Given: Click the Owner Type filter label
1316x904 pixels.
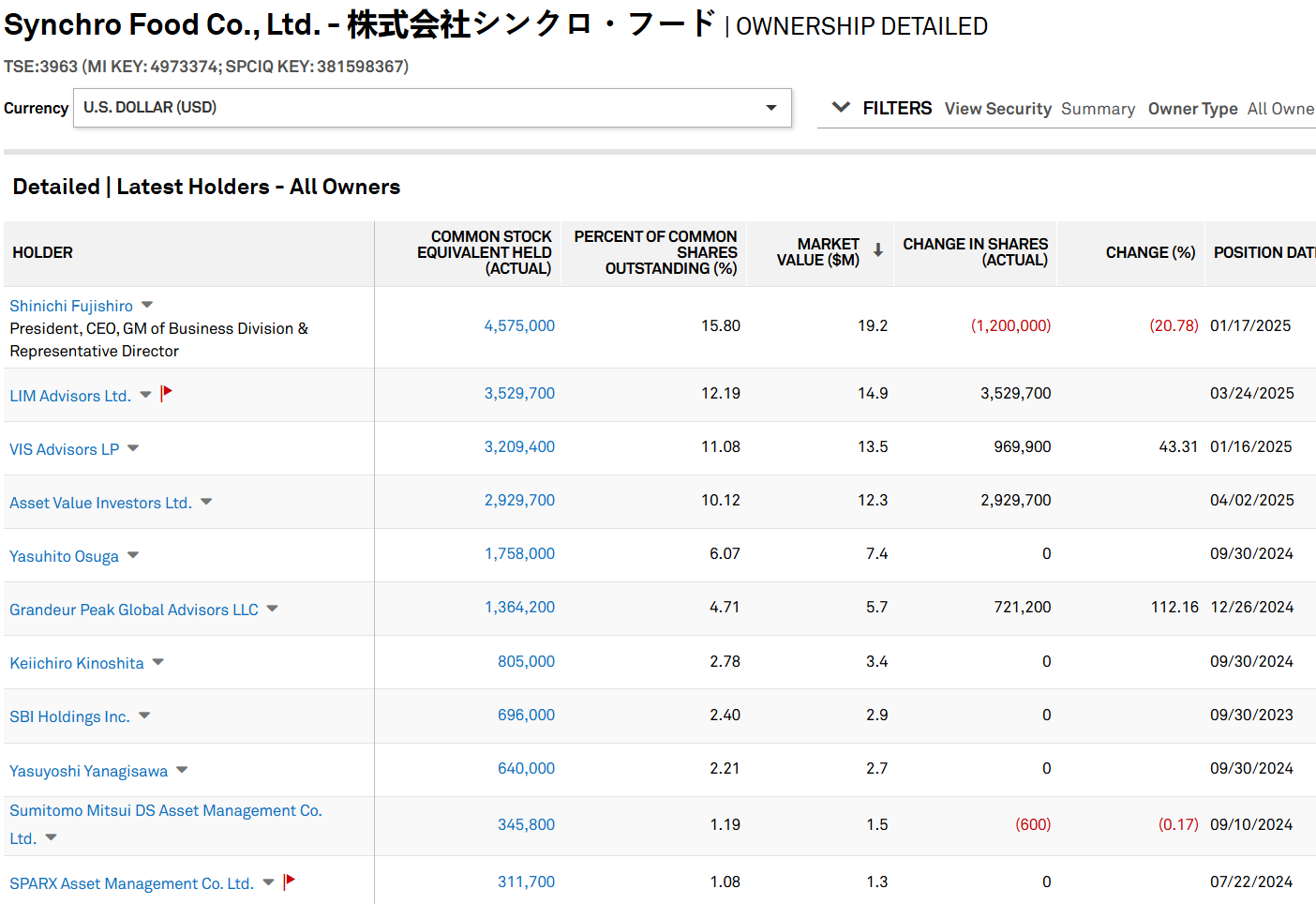Looking at the screenshot, I should tap(1193, 109).
